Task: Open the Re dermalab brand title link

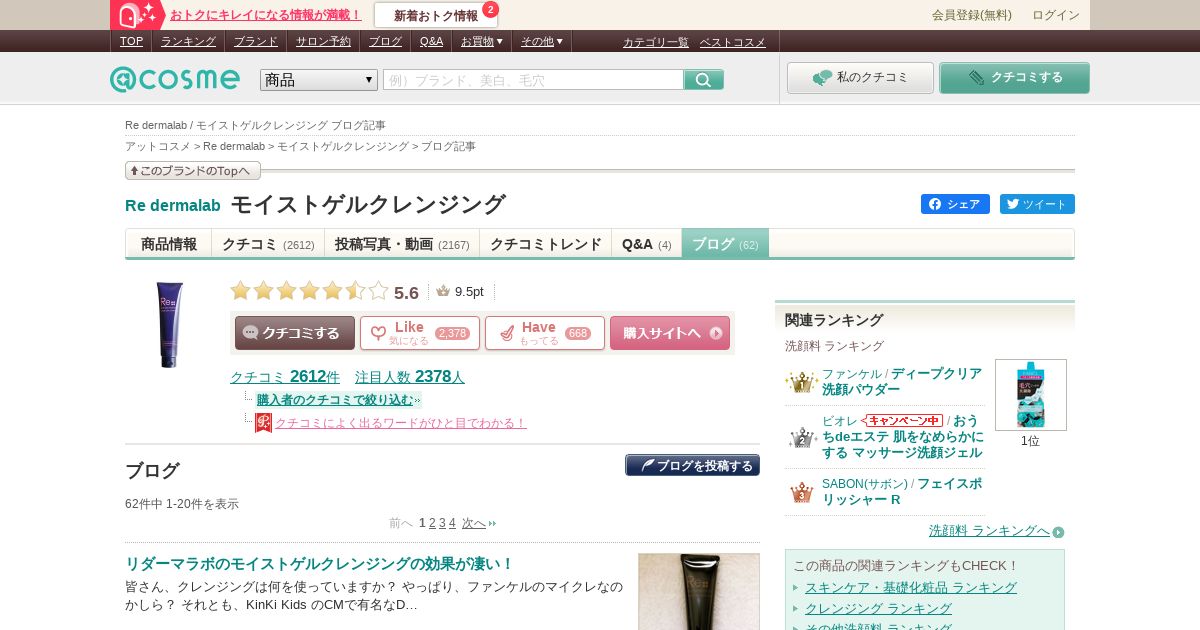Action: [173, 205]
